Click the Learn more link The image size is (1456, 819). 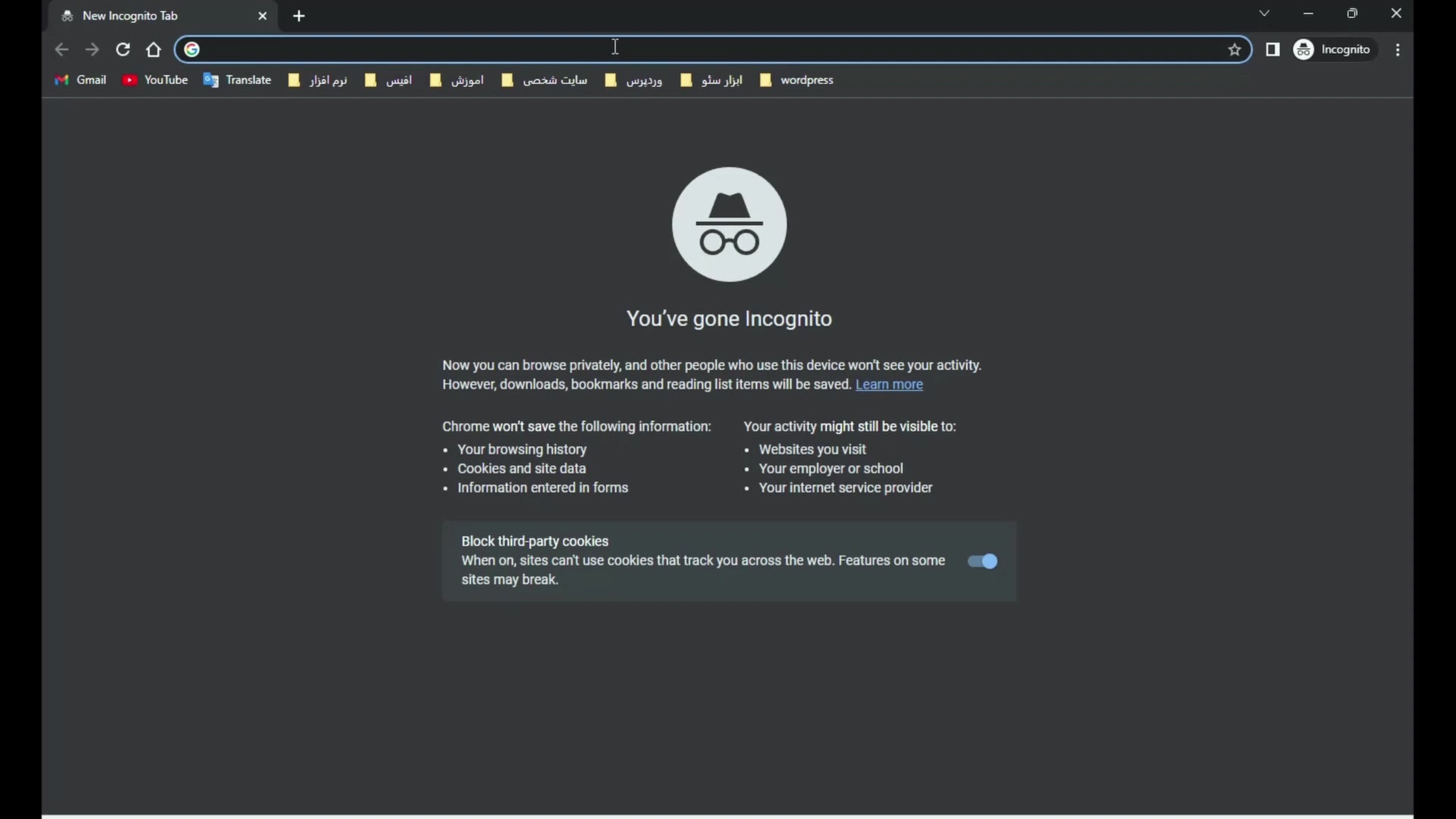pyautogui.click(x=889, y=384)
